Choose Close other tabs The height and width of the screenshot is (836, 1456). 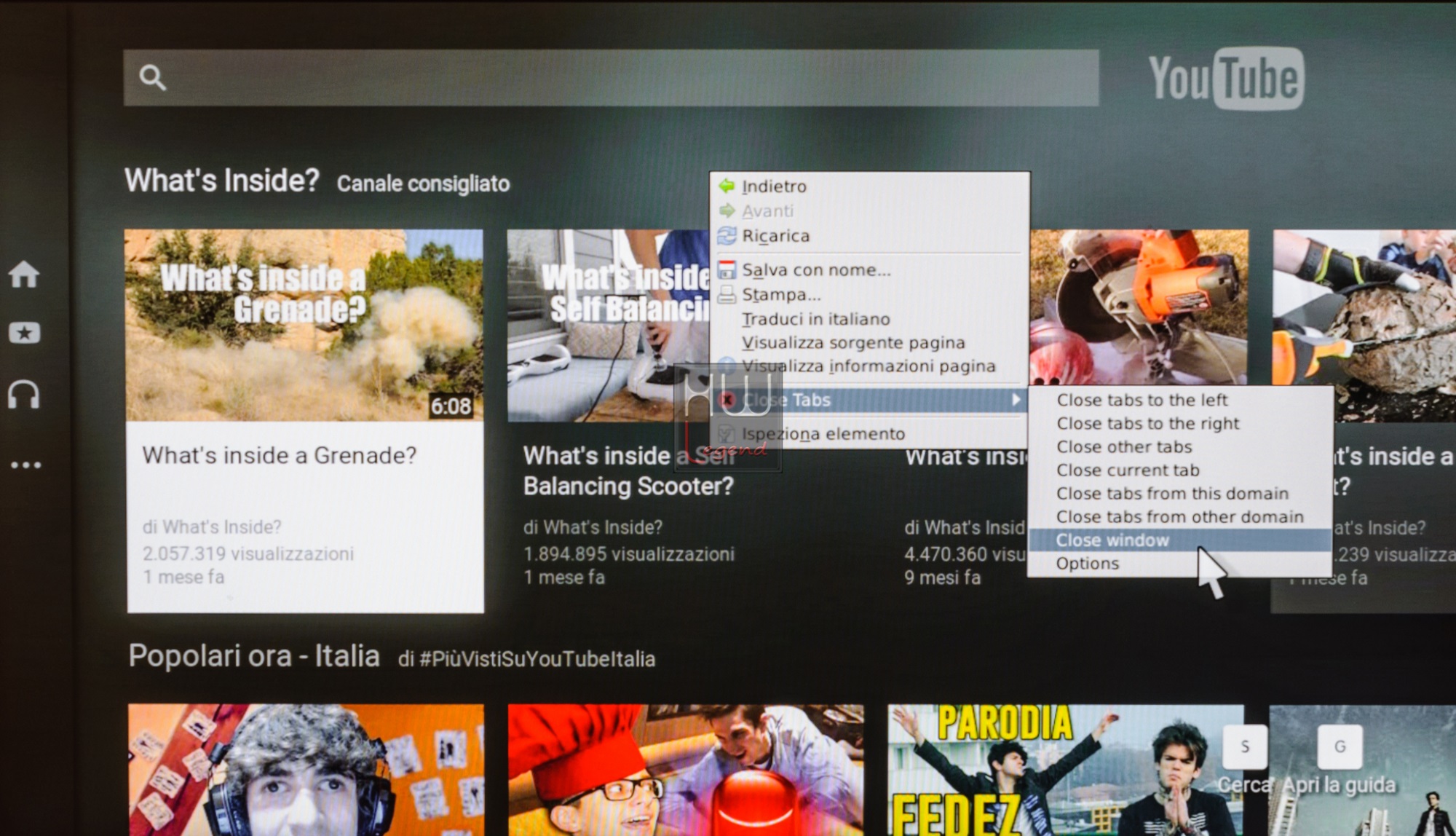click(1180, 446)
